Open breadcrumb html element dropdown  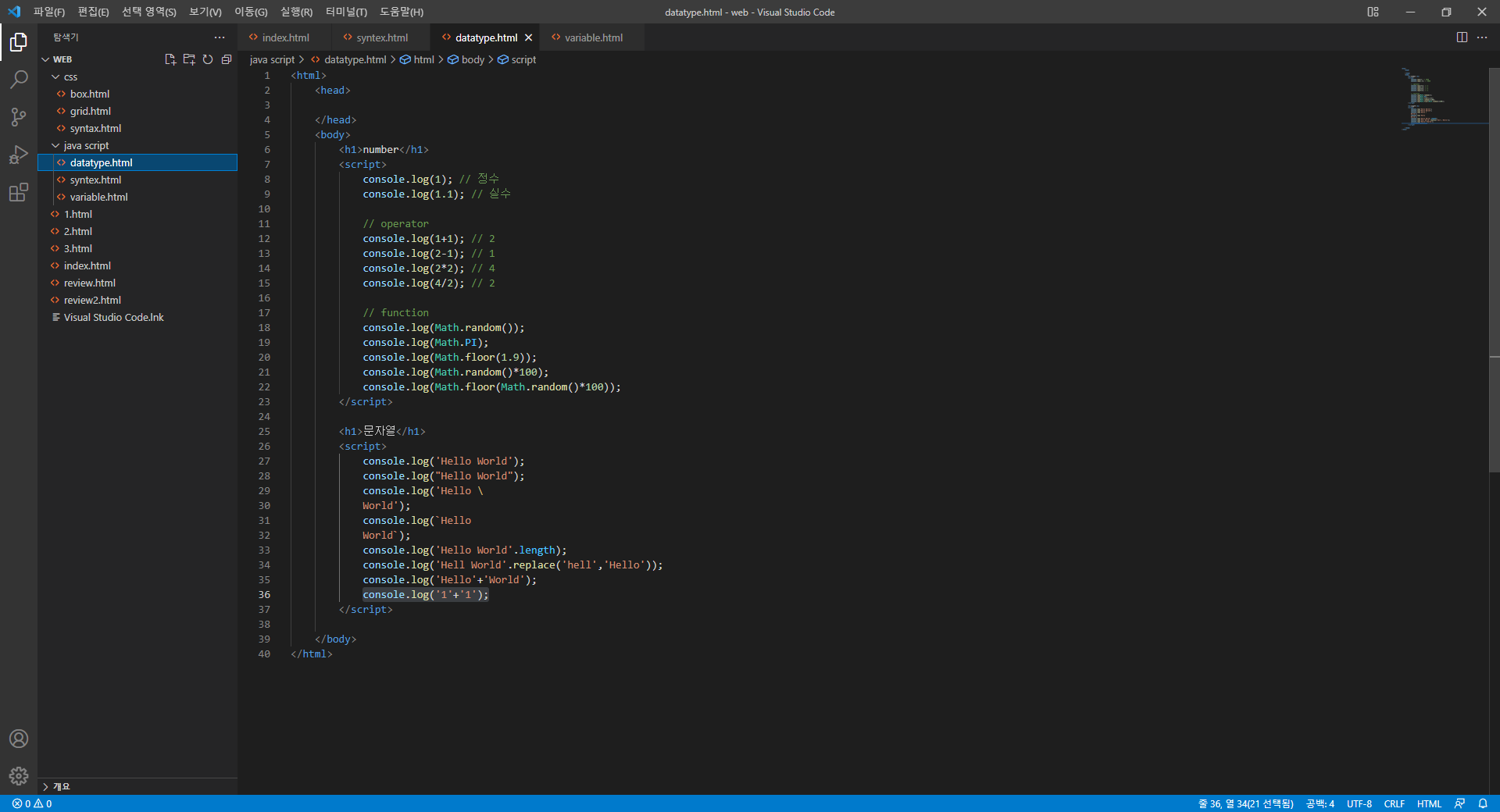[x=417, y=59]
